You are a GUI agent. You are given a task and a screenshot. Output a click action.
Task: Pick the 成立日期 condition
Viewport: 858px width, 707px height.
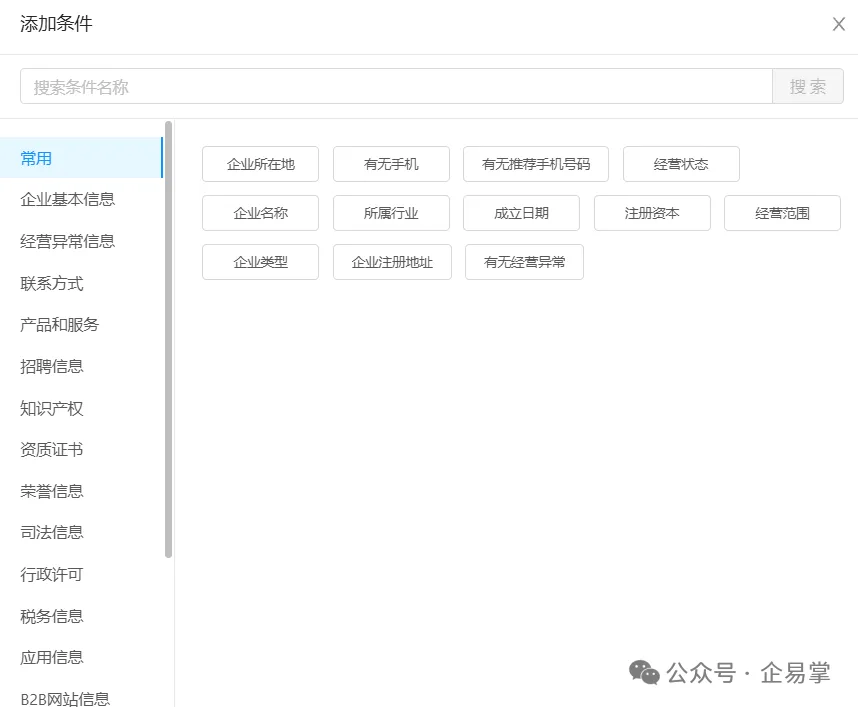tap(521, 213)
